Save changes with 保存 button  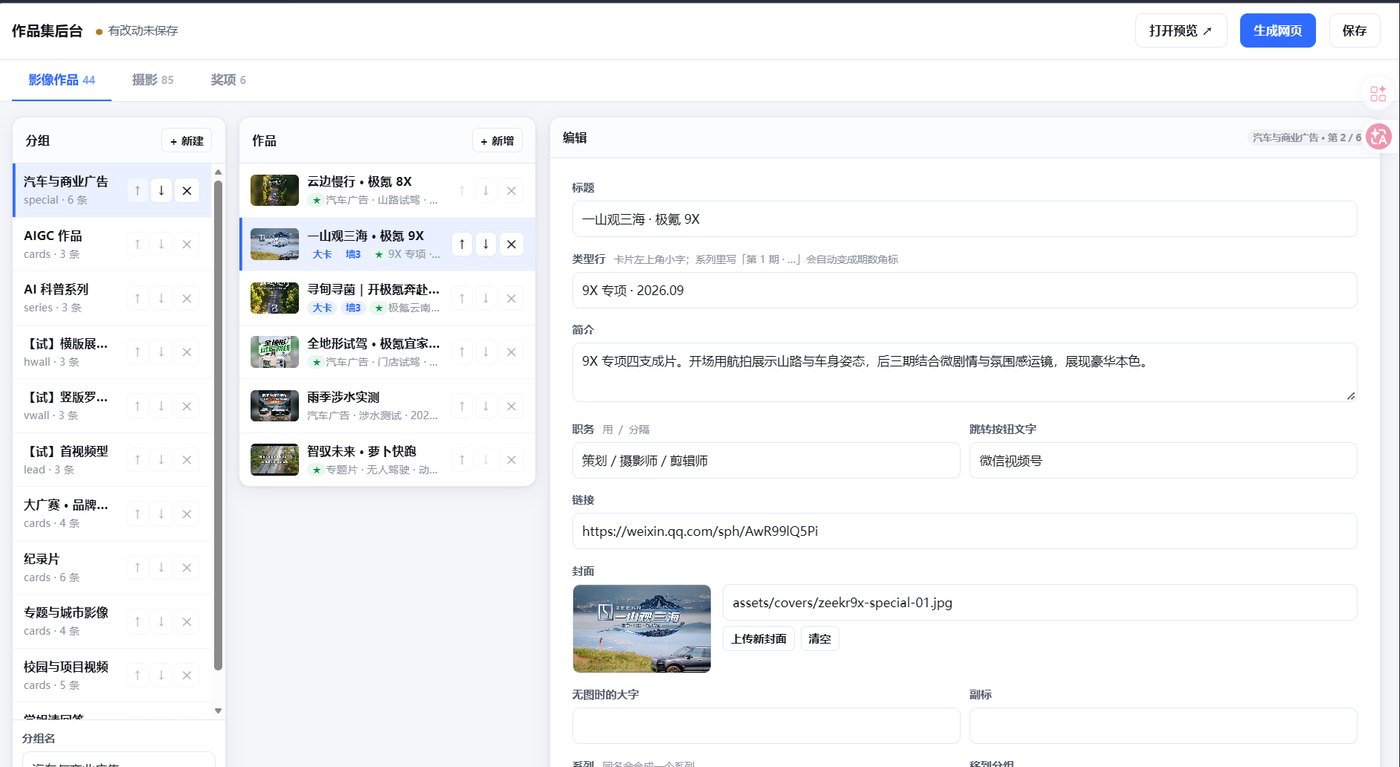coord(1355,31)
